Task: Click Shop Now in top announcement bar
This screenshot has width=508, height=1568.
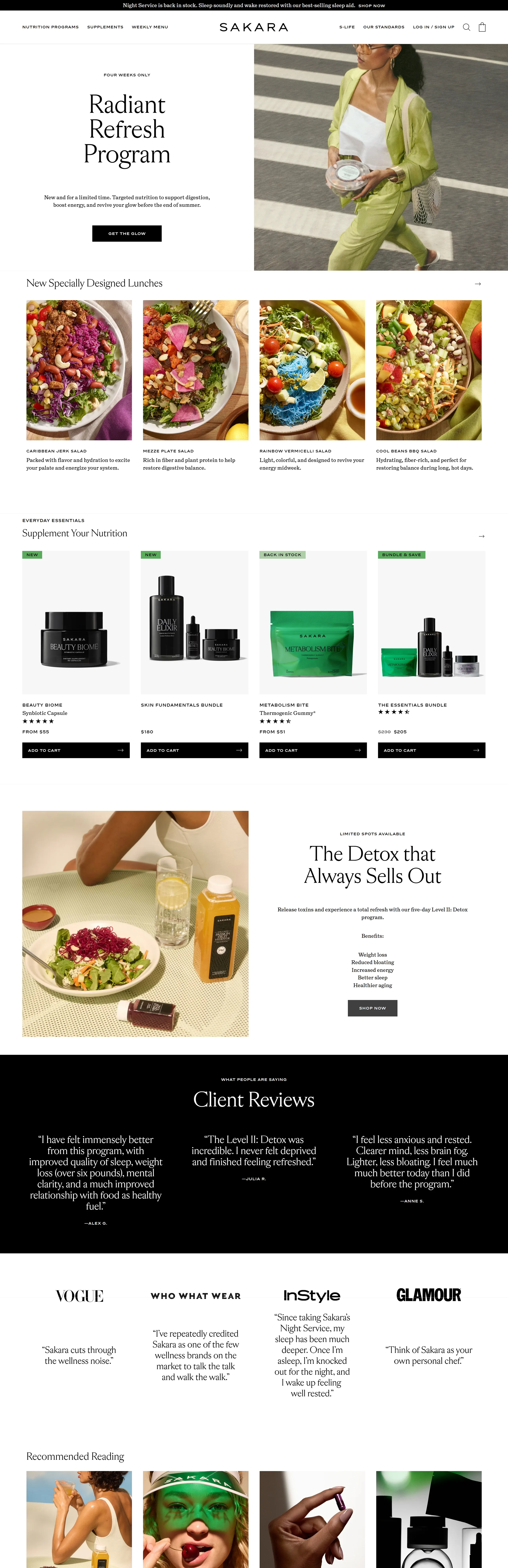Action: tap(372, 6)
